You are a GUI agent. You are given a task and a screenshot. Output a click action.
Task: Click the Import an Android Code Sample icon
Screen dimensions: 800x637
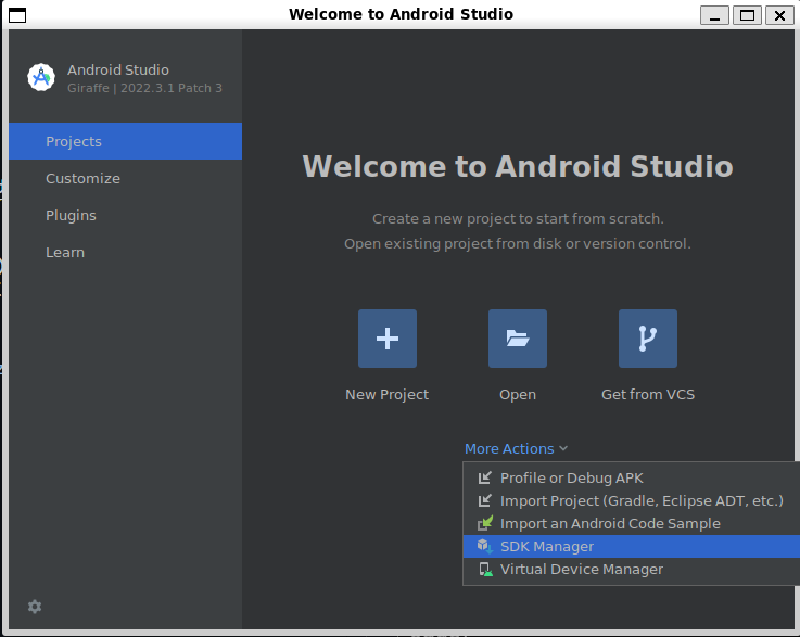(x=484, y=523)
